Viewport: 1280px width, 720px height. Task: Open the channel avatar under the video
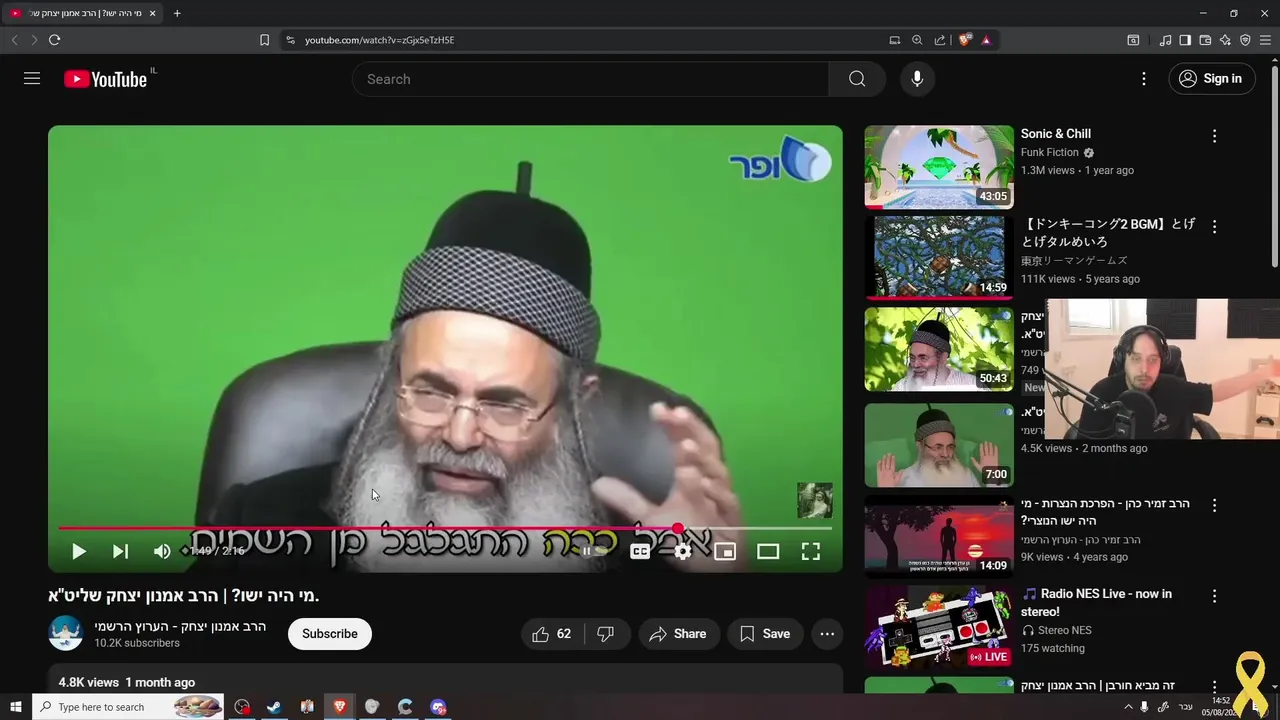point(66,634)
